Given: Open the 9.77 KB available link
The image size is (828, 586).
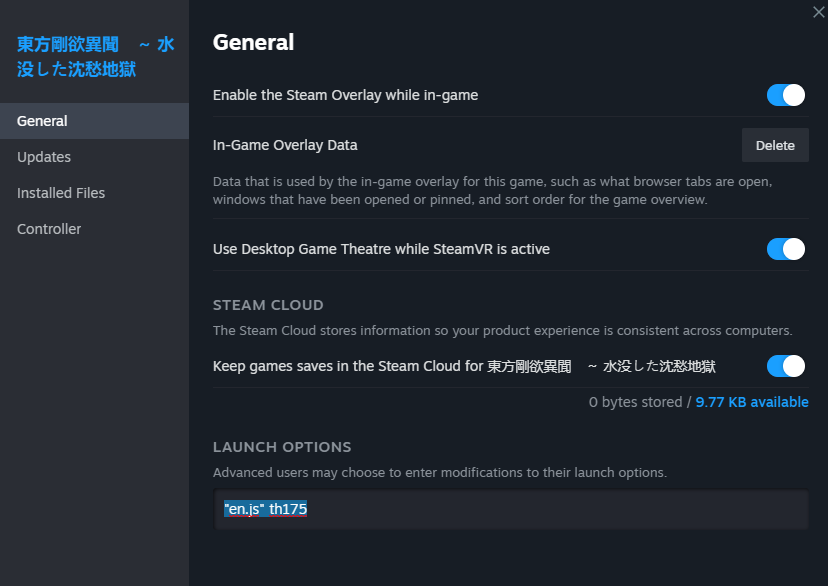Looking at the screenshot, I should click(752, 402).
